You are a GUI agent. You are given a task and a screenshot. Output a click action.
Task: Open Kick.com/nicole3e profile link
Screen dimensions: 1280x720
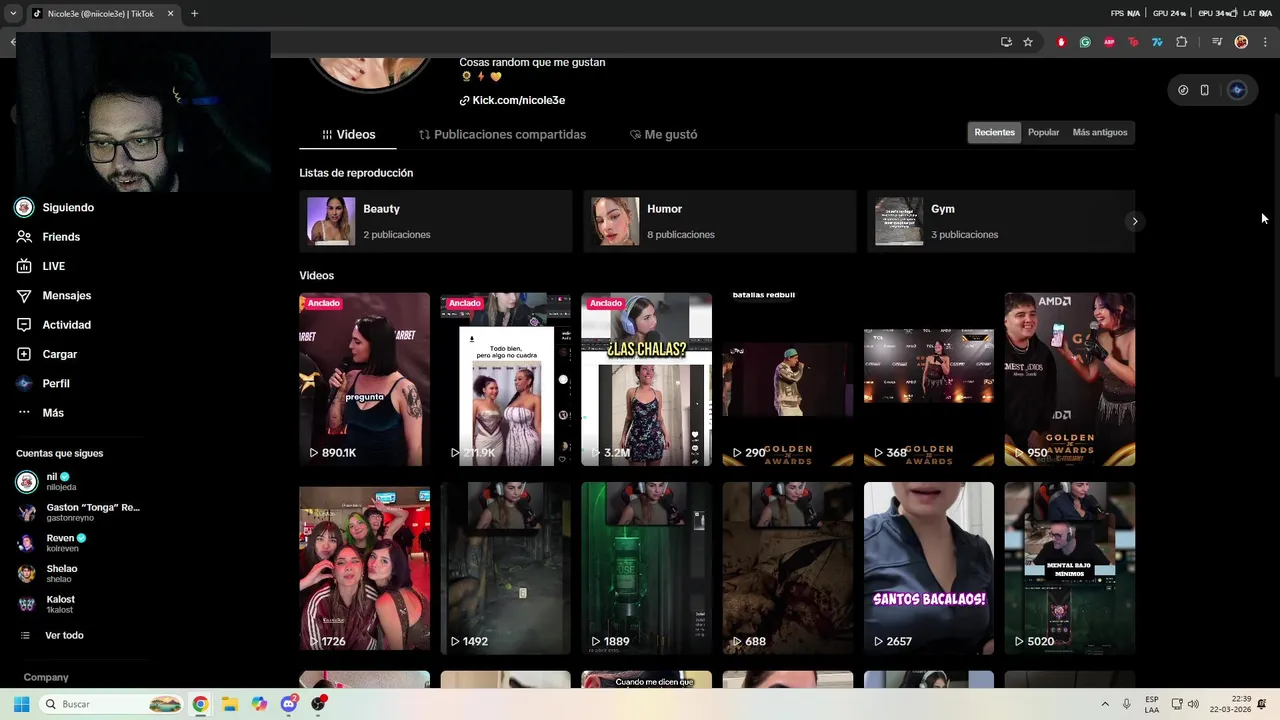[512, 100]
